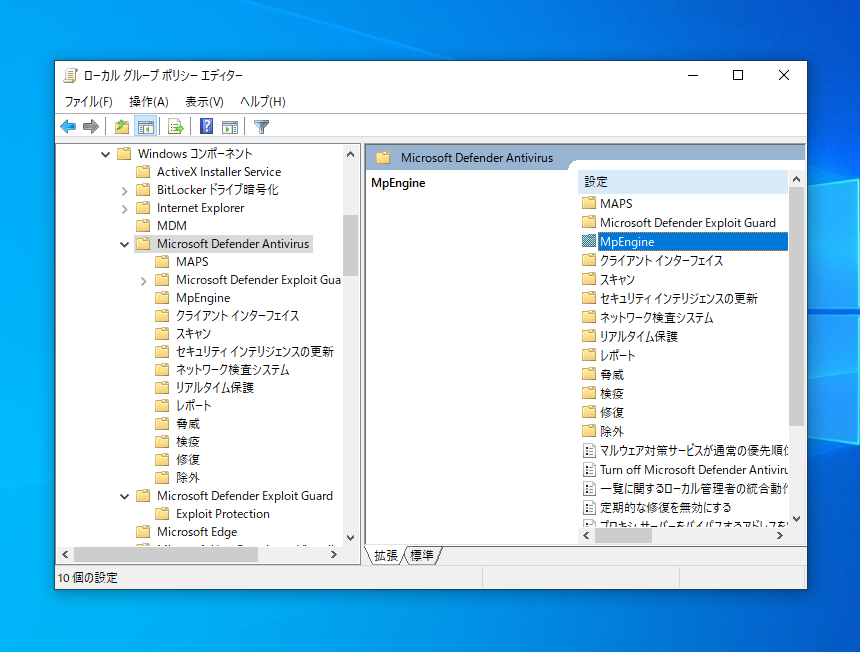This screenshot has height=652, width=860.
Task: Click the Back arrow toolbar icon
Action: coord(68,126)
